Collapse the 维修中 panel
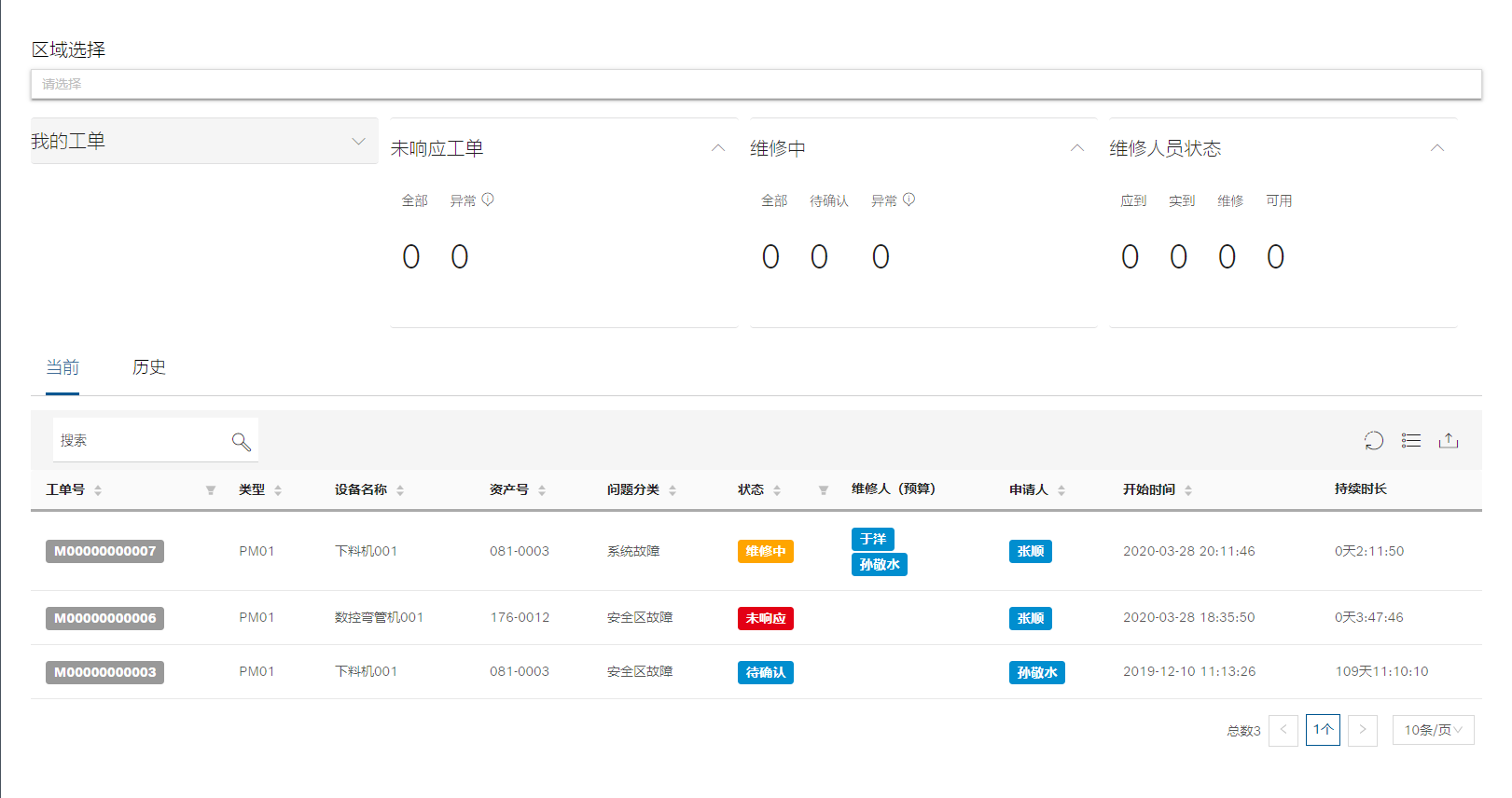 1077,148
